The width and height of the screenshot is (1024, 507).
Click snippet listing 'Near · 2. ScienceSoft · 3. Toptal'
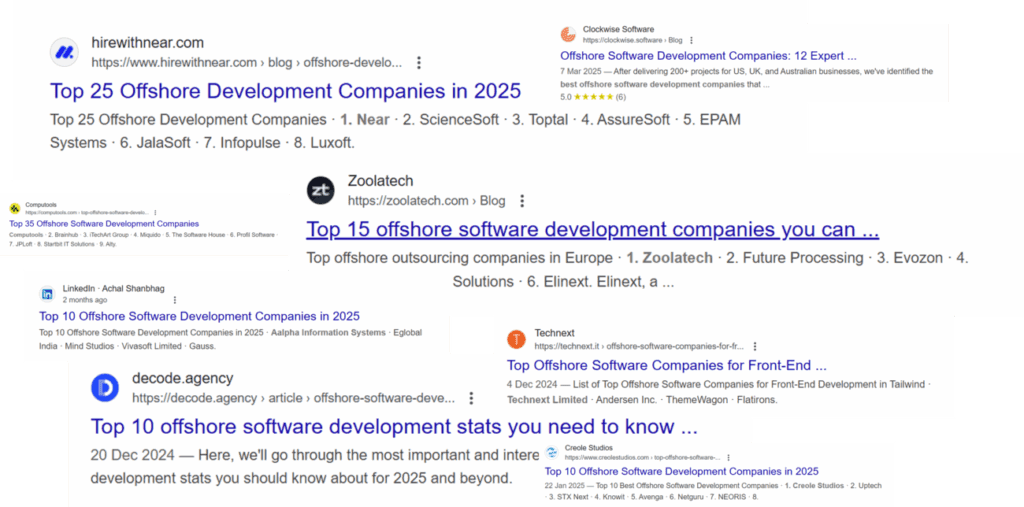[395, 131]
